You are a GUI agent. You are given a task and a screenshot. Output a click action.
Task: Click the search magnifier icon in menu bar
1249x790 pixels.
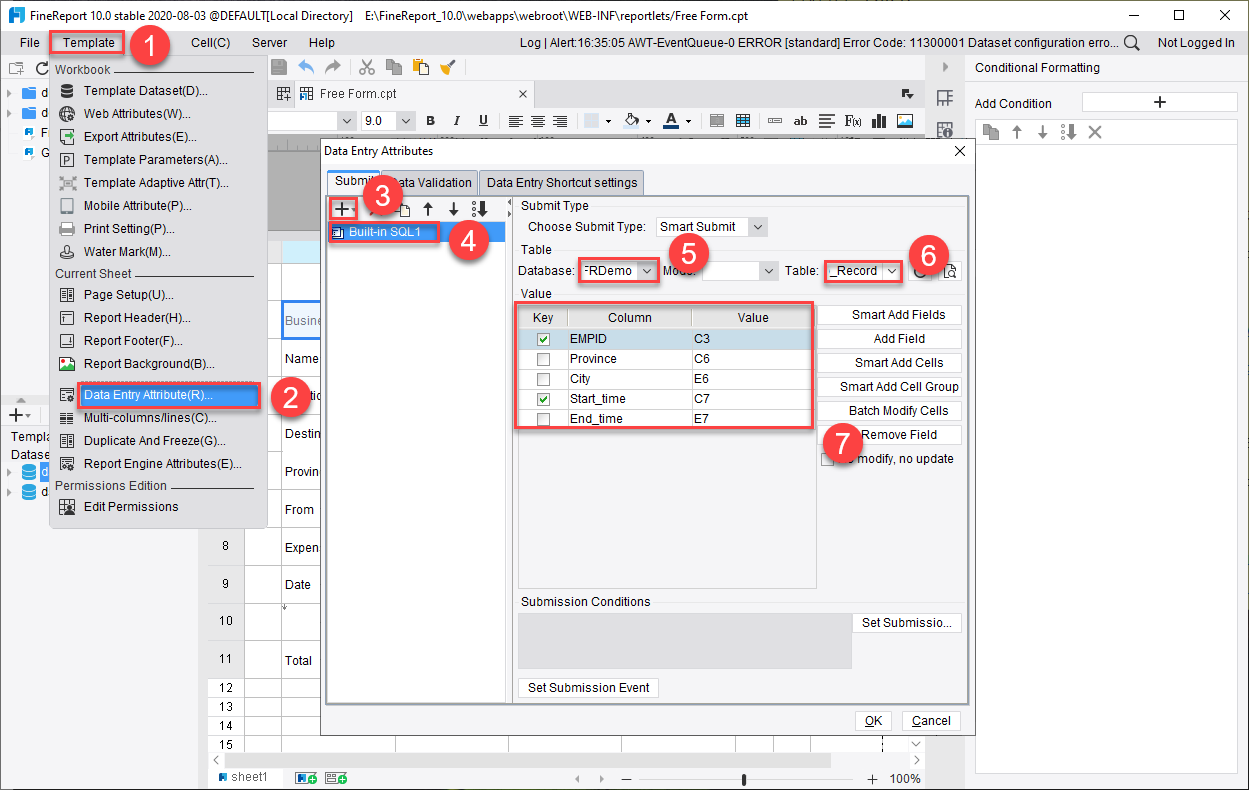pyautogui.click(x=1132, y=43)
